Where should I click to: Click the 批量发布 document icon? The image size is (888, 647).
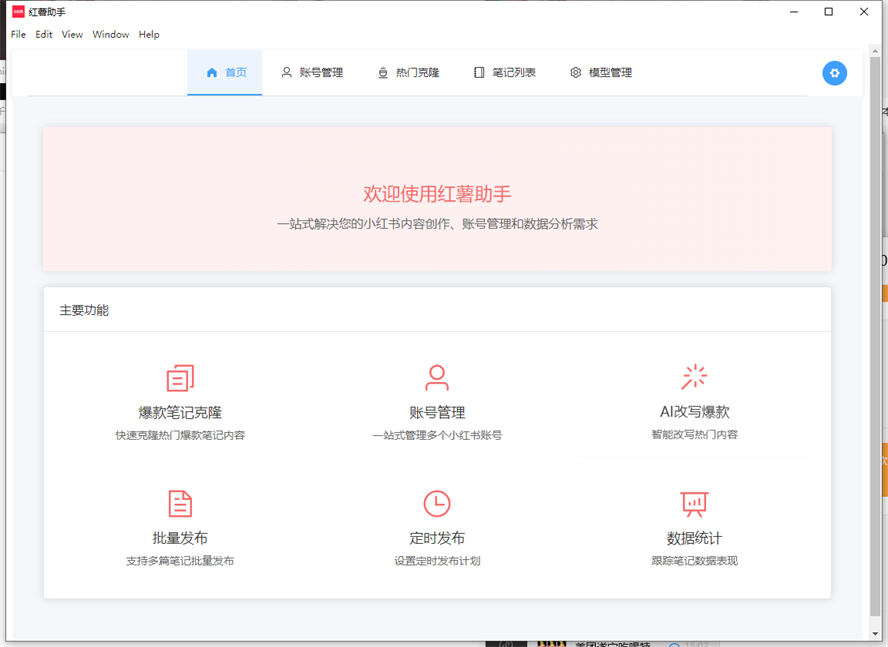[x=180, y=504]
